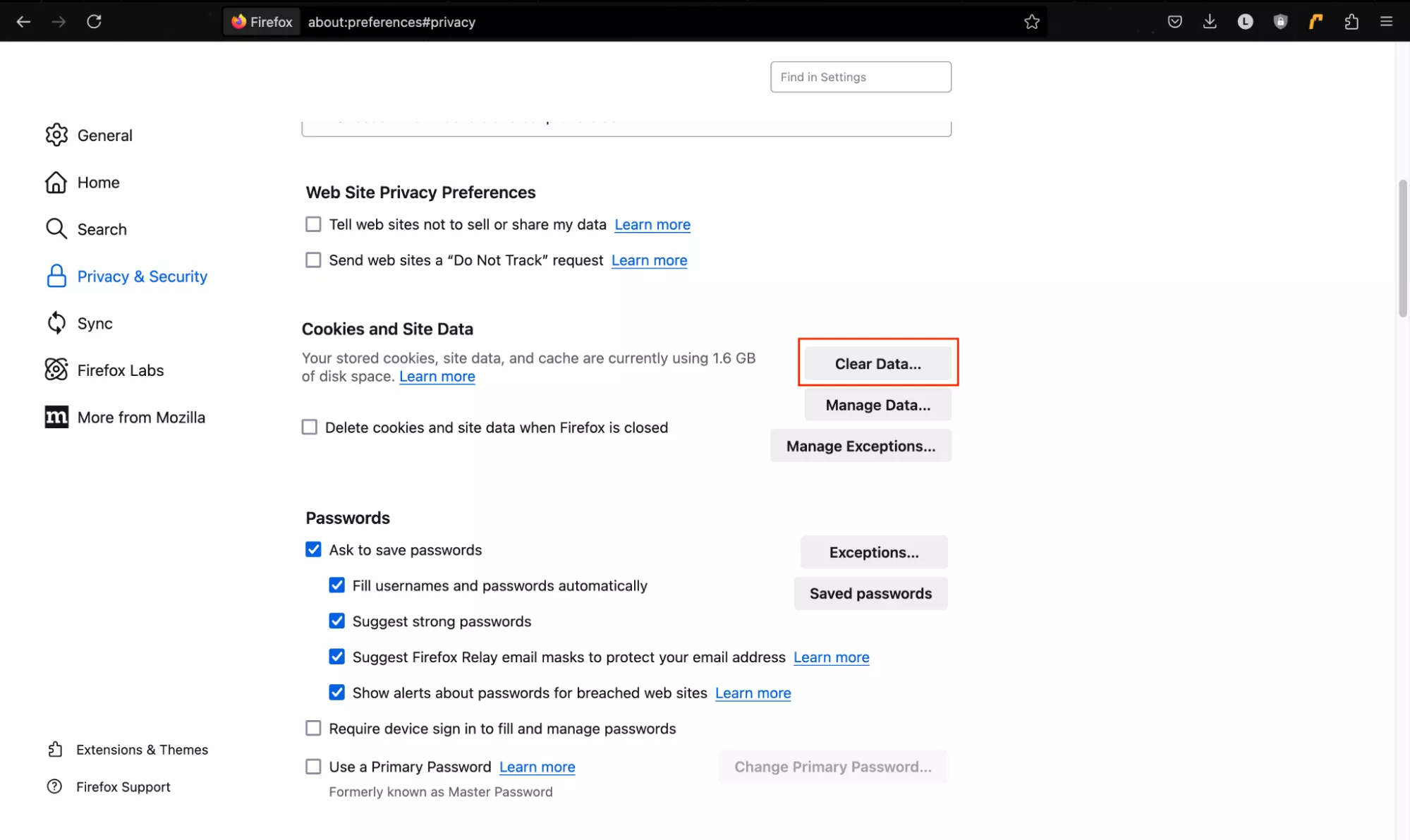This screenshot has width=1410, height=840.
Task: Open the Firefox hamburger application menu
Action: 1386,22
